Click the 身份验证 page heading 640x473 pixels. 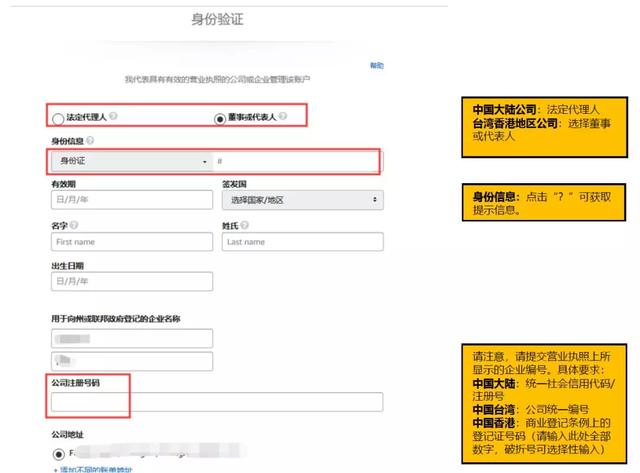tap(218, 19)
